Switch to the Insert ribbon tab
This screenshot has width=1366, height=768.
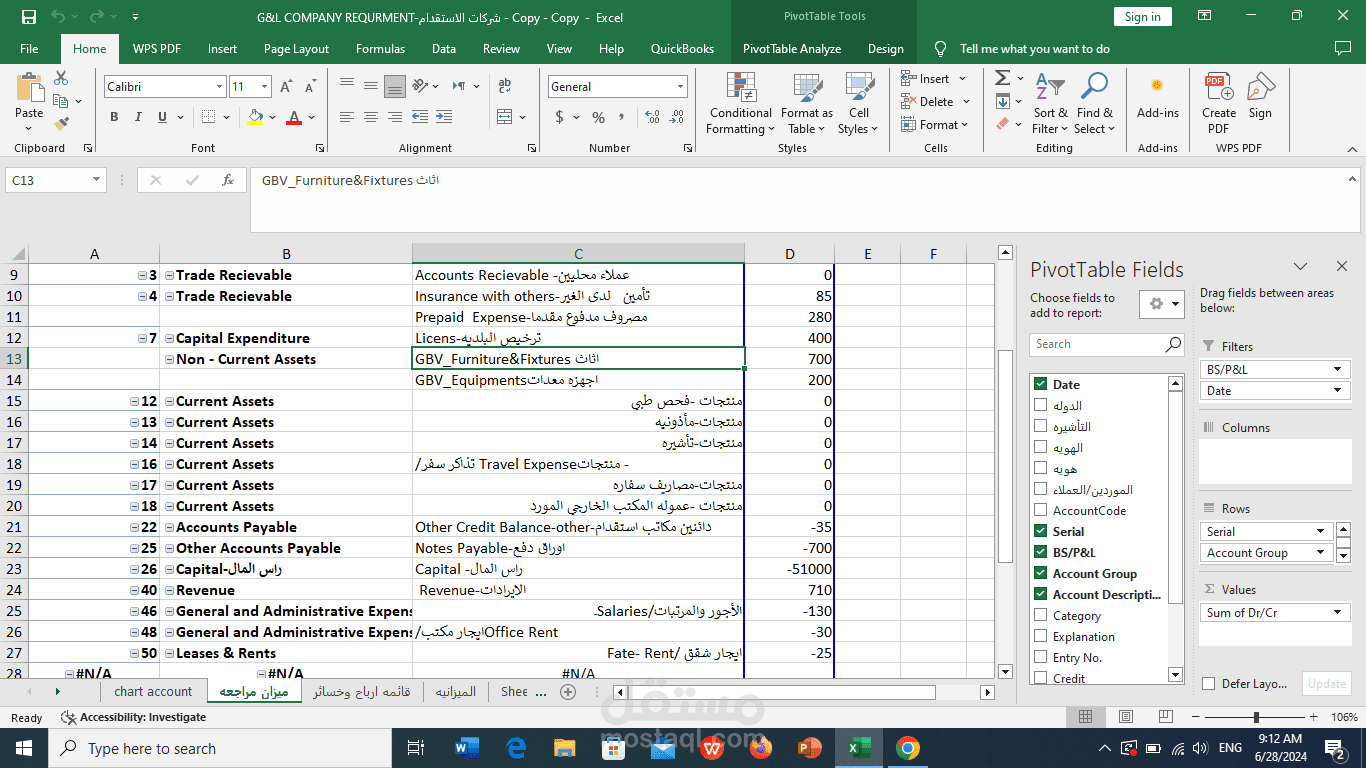(x=222, y=48)
